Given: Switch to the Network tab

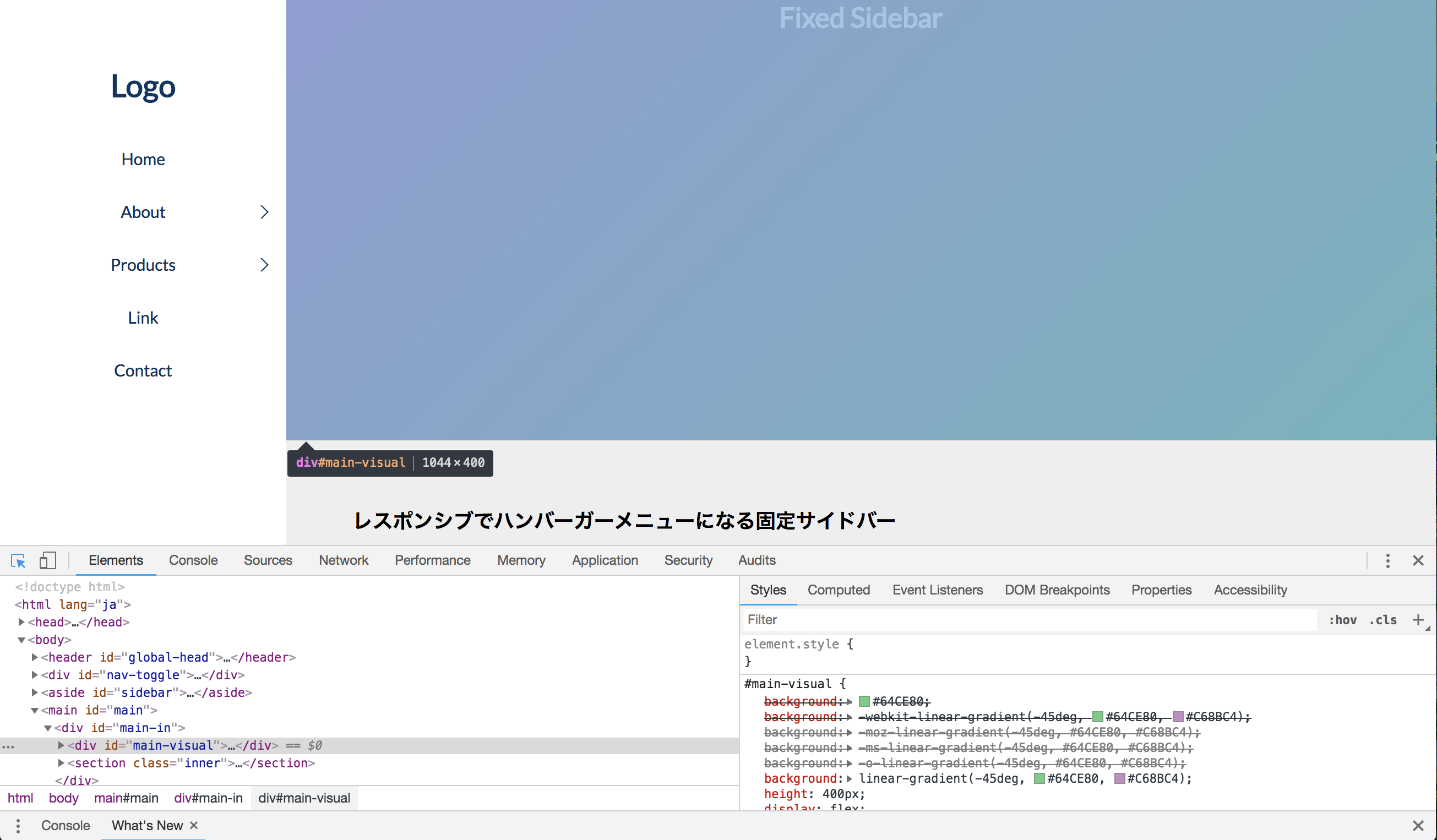Looking at the screenshot, I should 344,560.
